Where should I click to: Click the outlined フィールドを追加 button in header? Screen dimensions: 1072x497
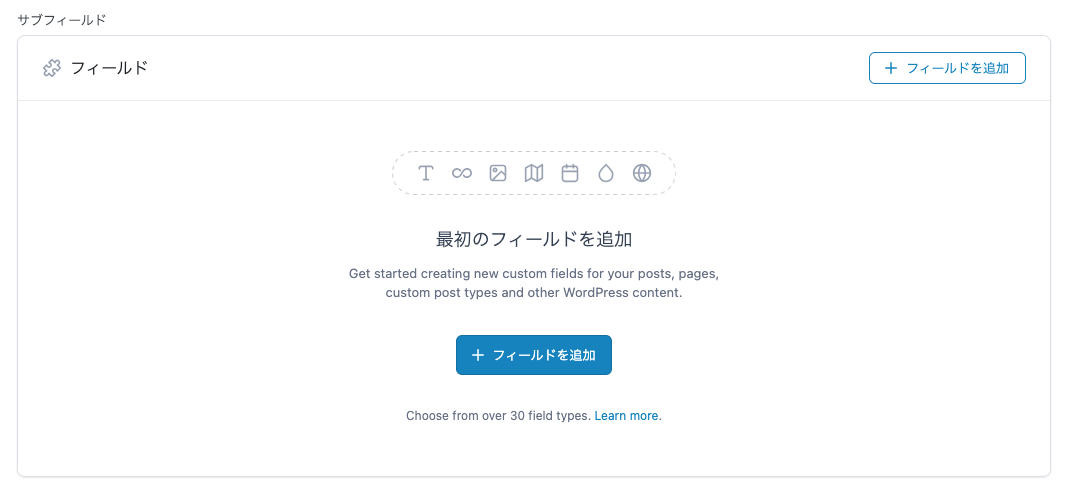947,68
